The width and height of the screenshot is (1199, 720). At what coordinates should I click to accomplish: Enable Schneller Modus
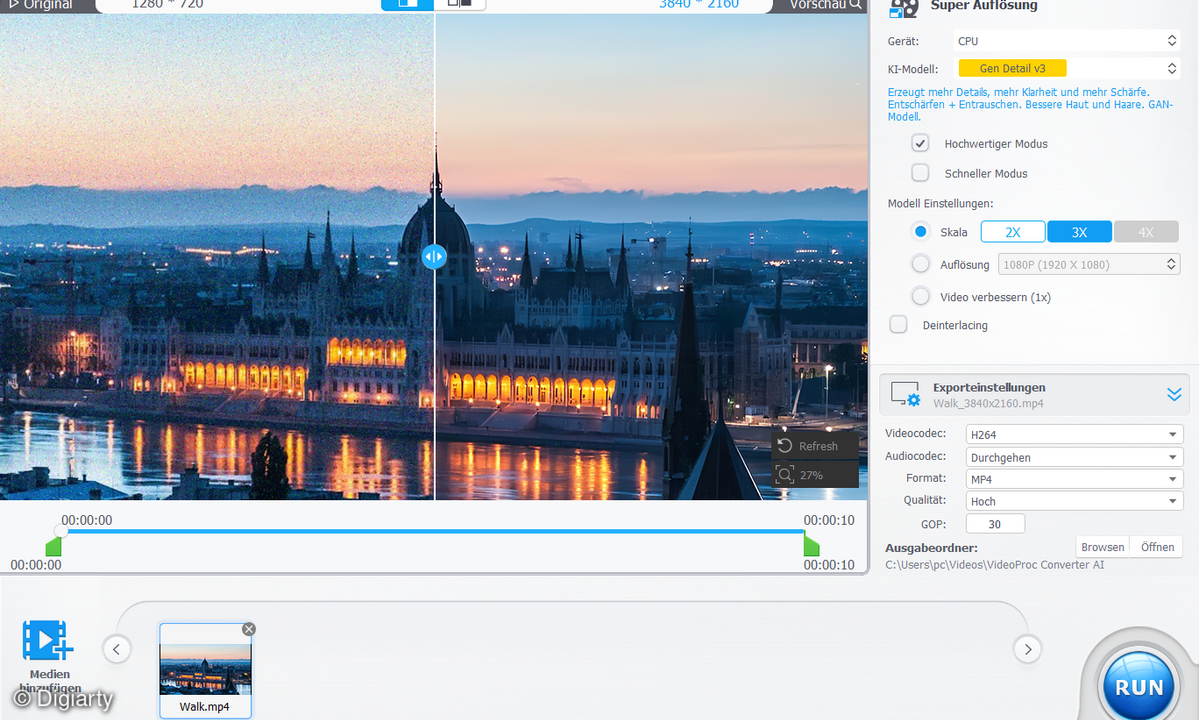coord(919,172)
